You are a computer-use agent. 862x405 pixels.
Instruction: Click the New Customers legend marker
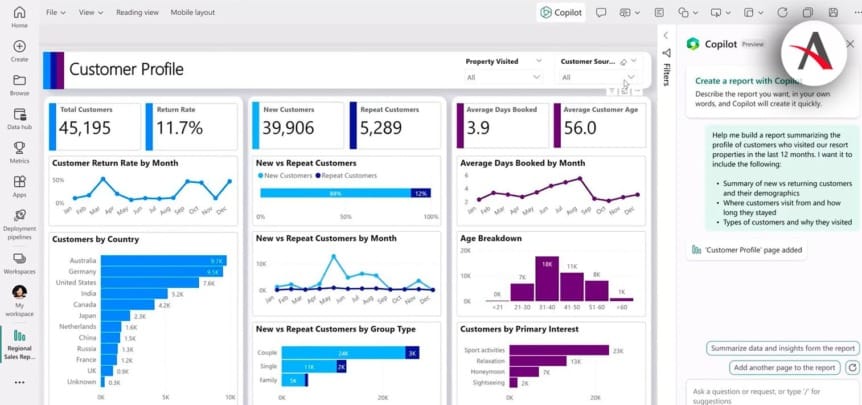(261, 176)
